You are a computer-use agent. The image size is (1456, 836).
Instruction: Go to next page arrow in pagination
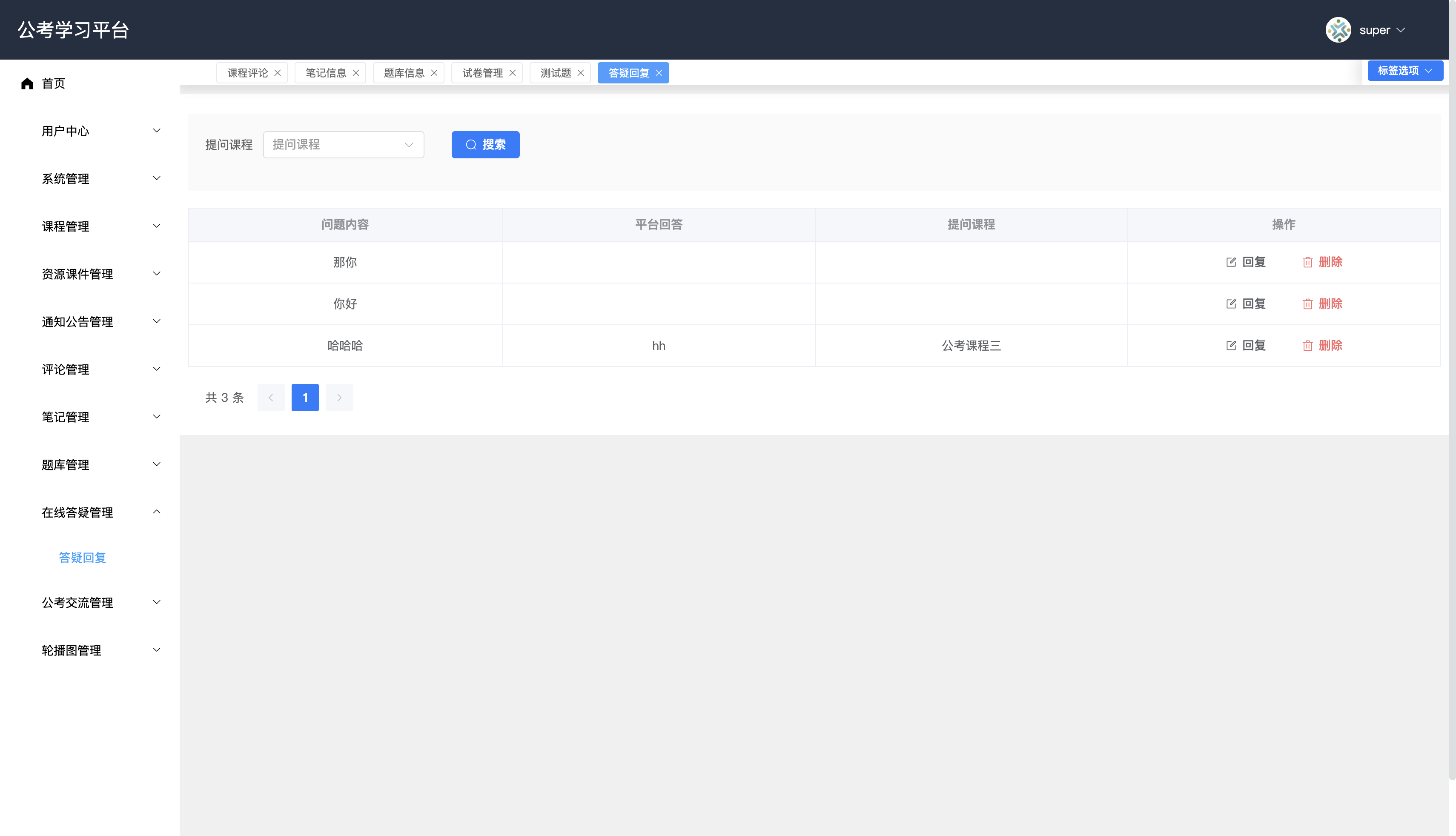pyautogui.click(x=339, y=397)
